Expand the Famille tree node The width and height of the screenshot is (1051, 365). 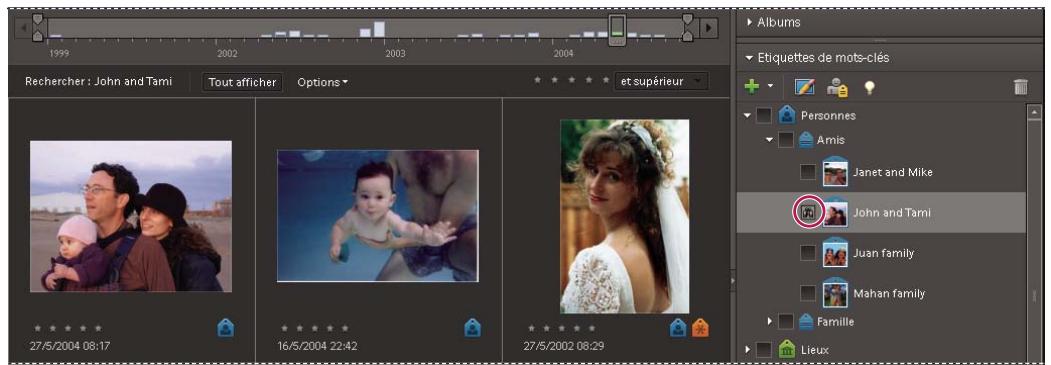coord(770,322)
